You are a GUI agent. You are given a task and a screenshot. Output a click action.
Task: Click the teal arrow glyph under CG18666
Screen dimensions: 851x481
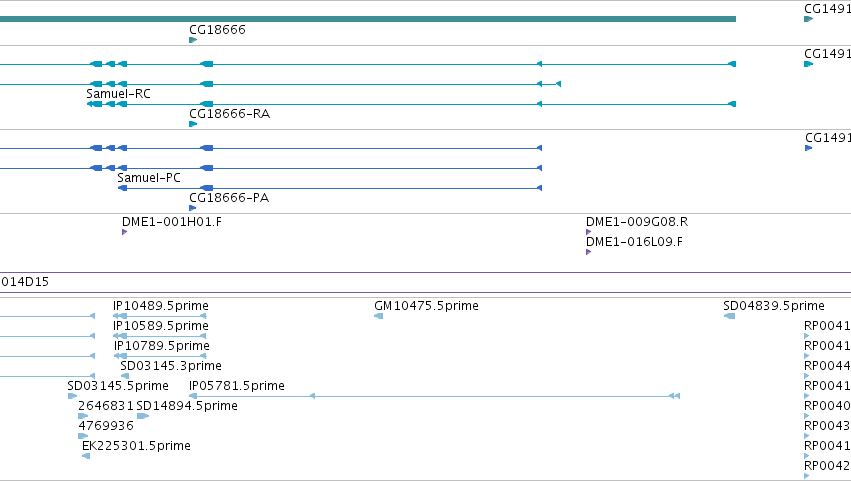(x=193, y=40)
